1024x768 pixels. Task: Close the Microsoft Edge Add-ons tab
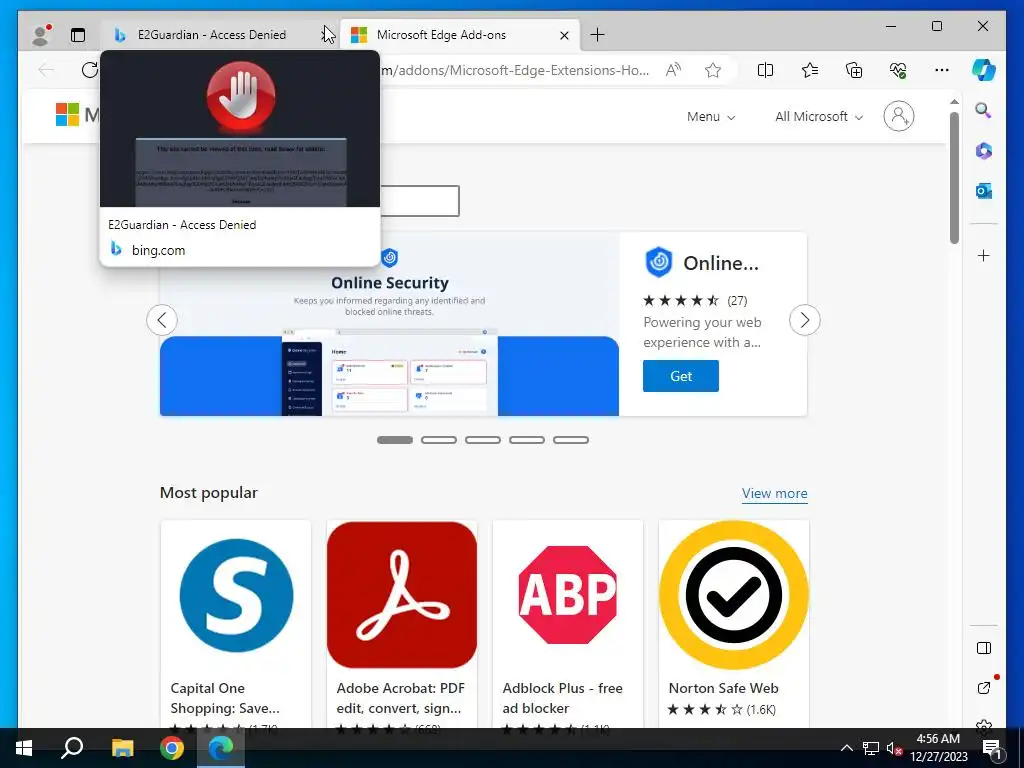coord(564,35)
